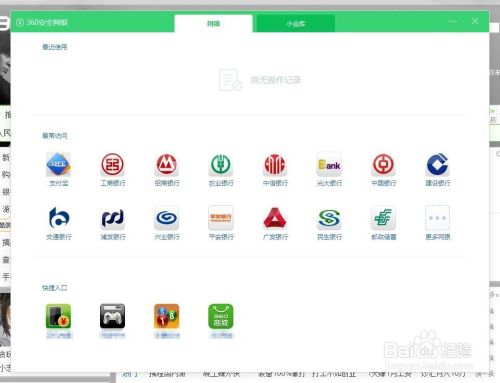Open the Construction Bank 建设银行 icon
Screen dimensions: 500x383
[438, 164]
